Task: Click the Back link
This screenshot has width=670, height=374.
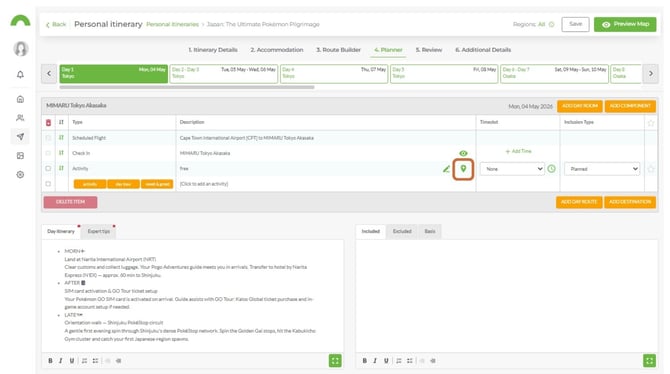Action: 56,24
